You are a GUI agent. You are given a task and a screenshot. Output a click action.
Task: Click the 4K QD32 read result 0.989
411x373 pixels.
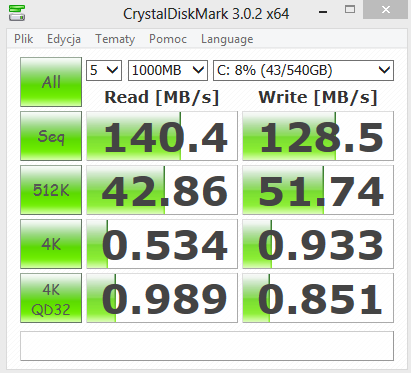pos(162,298)
